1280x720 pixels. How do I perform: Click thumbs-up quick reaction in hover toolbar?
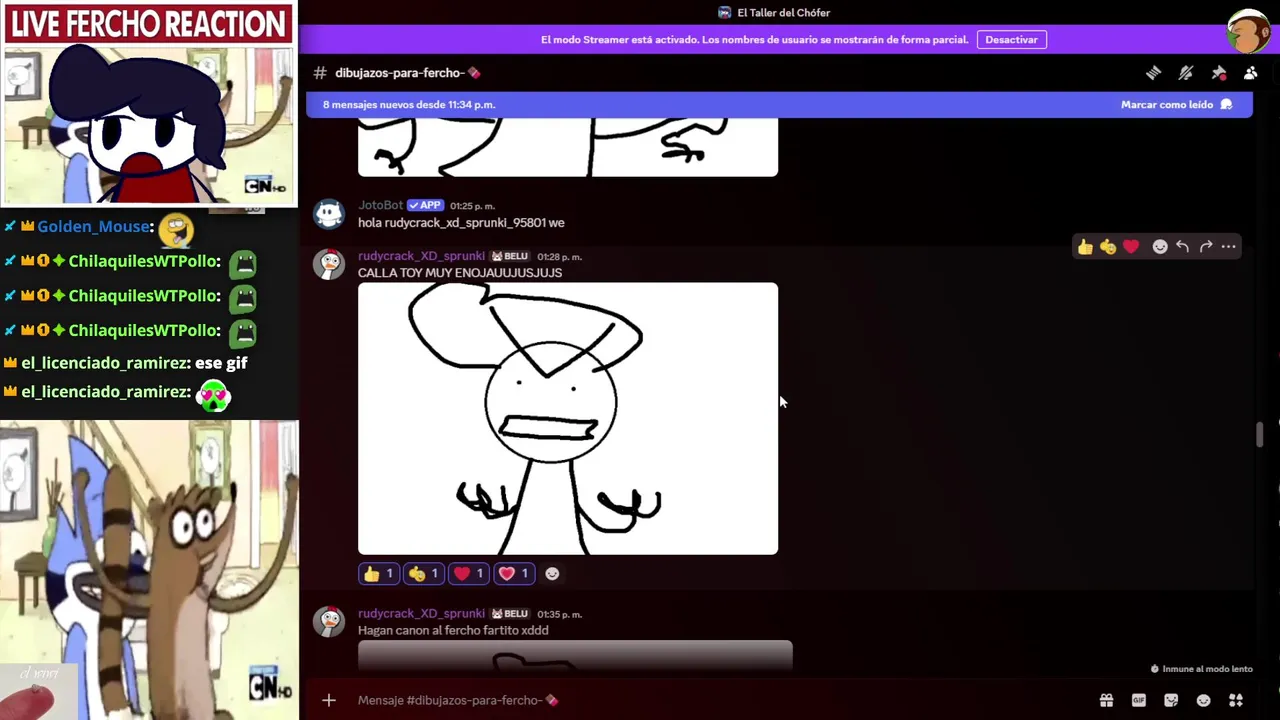pos(1085,247)
